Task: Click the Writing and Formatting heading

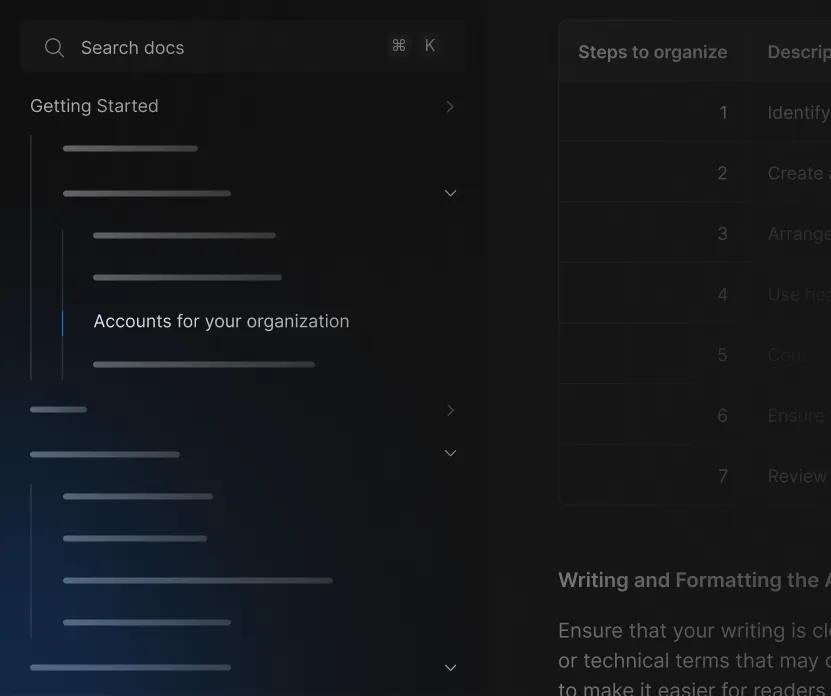Action: tap(693, 580)
